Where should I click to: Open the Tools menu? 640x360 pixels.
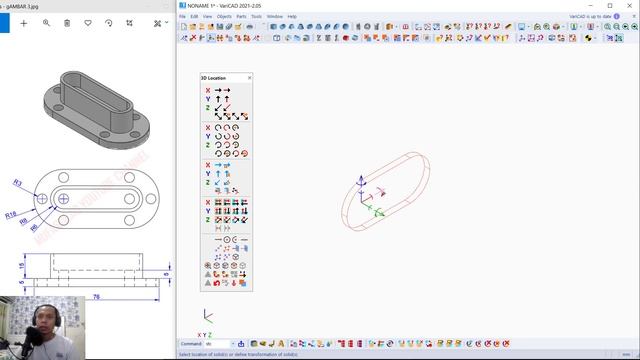coord(256,17)
